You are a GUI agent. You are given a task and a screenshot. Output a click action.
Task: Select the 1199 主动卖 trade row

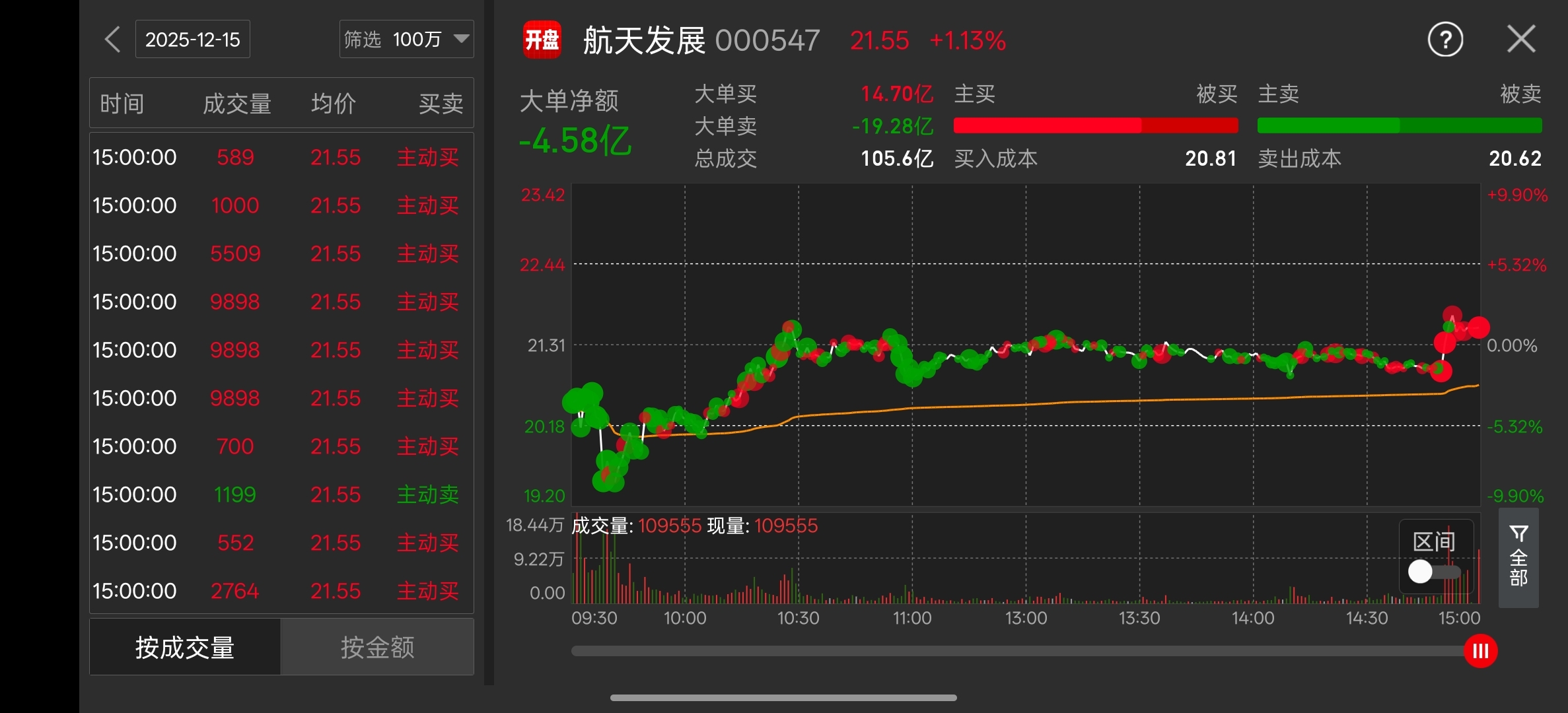tap(281, 494)
